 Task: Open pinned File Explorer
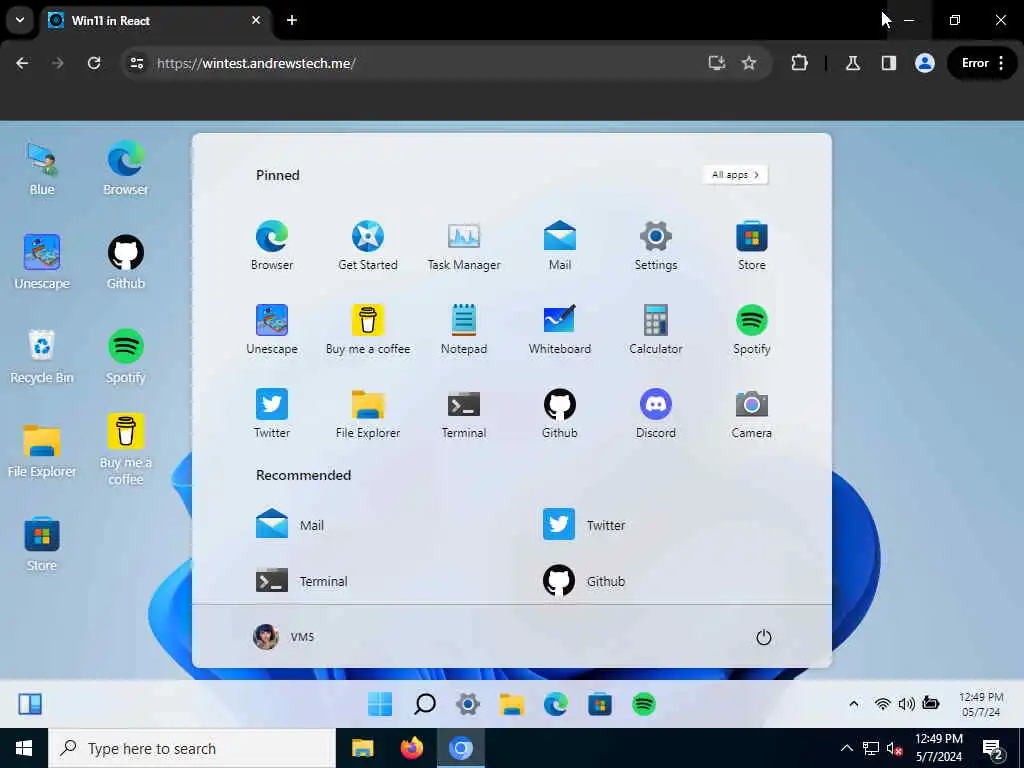click(368, 413)
